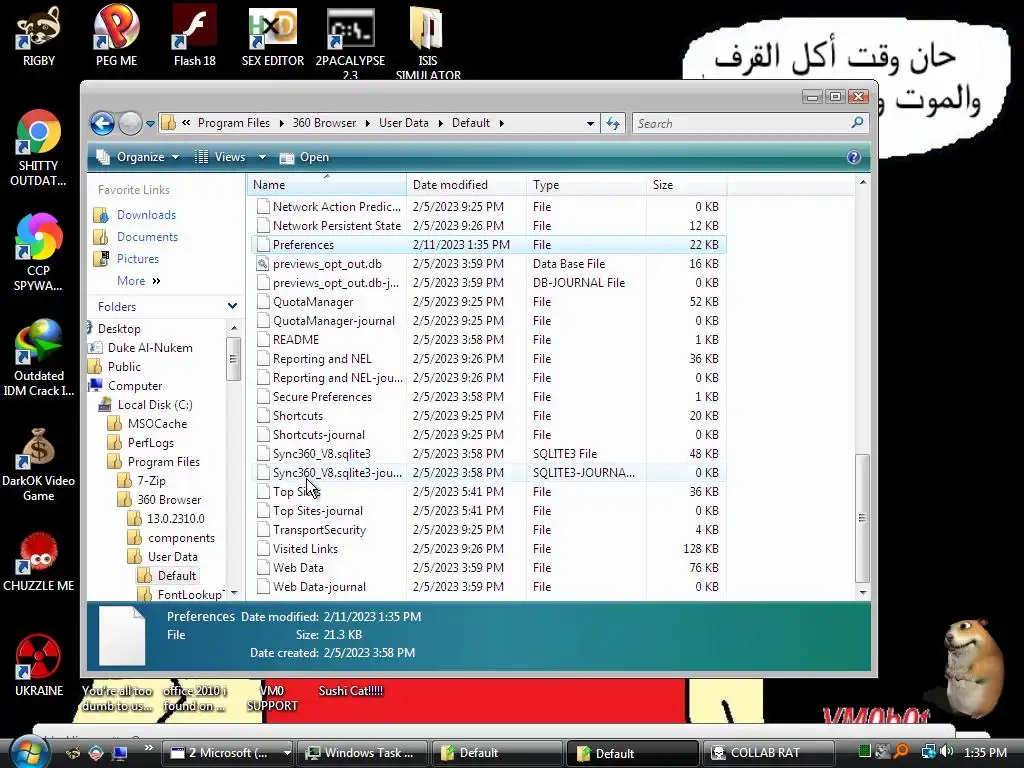The width and height of the screenshot is (1024, 768).
Task: Click the Explorer Forward arrow button
Action: click(131, 123)
